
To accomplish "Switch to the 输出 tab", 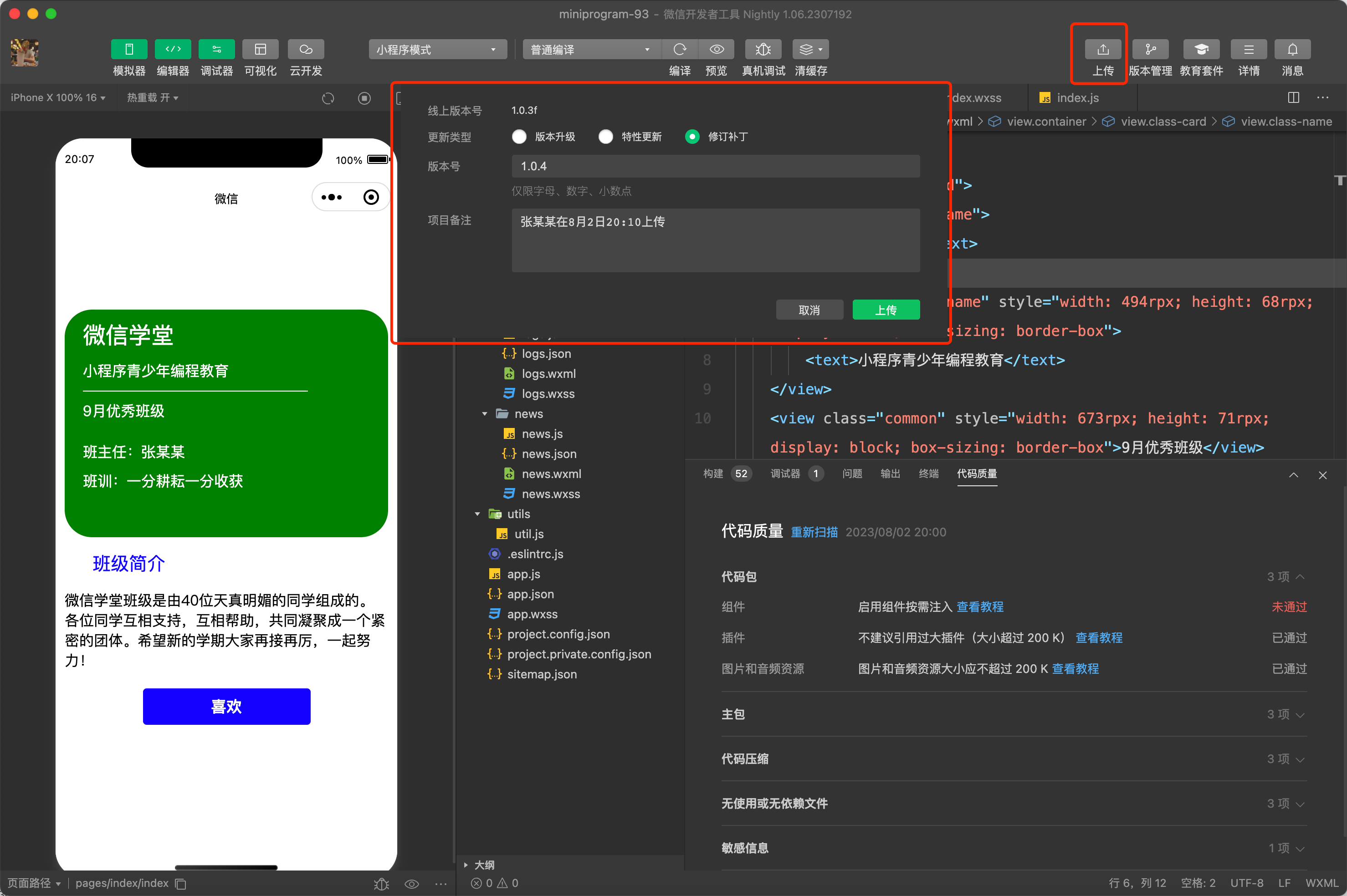I will pyautogui.click(x=890, y=473).
